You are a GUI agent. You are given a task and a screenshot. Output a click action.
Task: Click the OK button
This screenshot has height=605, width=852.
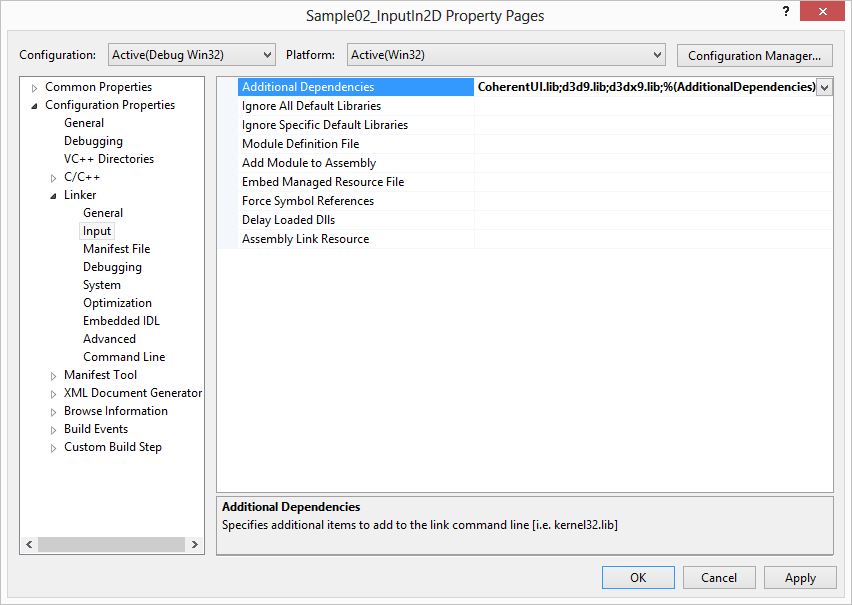coord(638,577)
